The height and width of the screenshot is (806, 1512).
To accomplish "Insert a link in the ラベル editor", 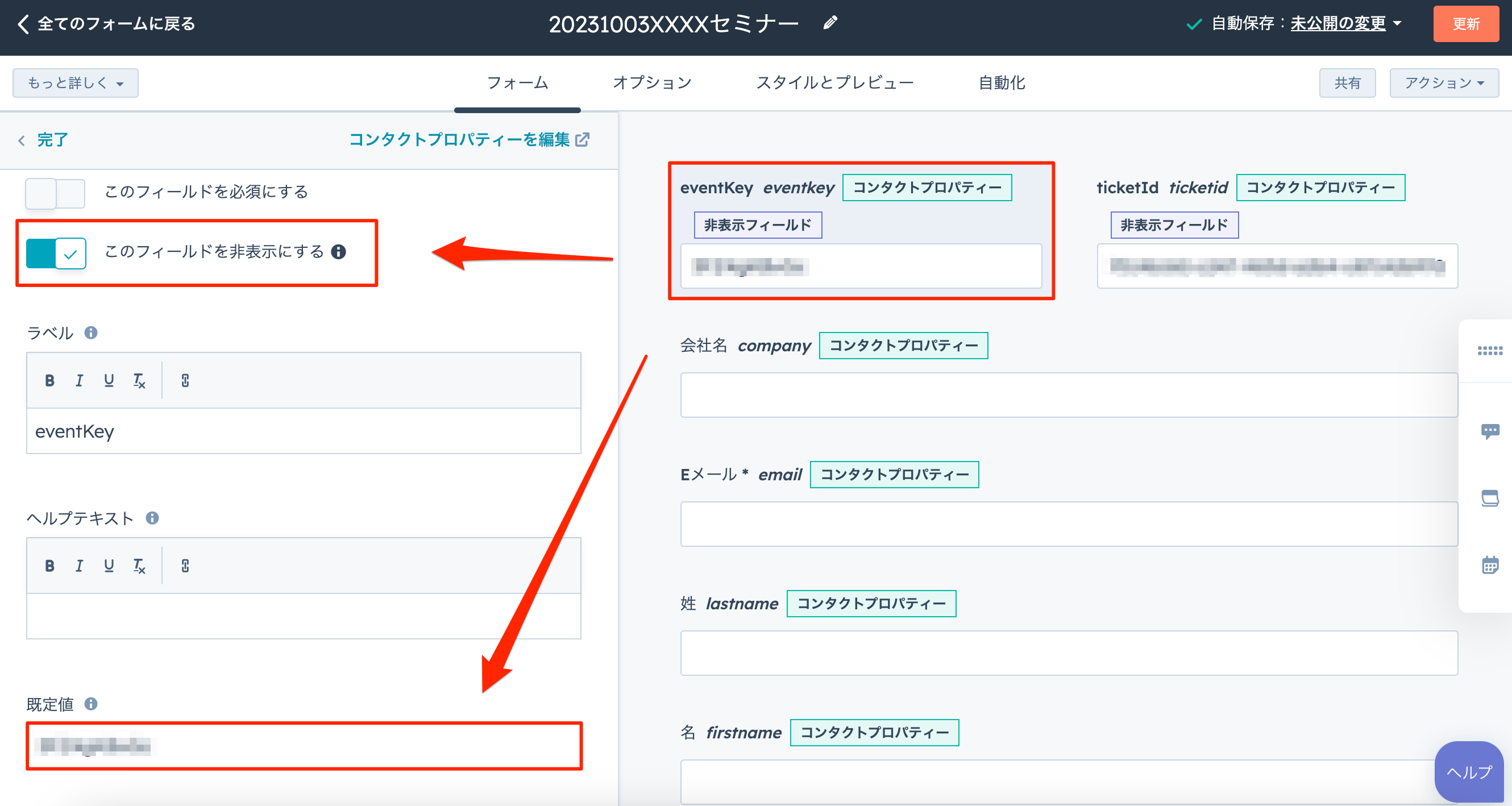I will [x=185, y=380].
